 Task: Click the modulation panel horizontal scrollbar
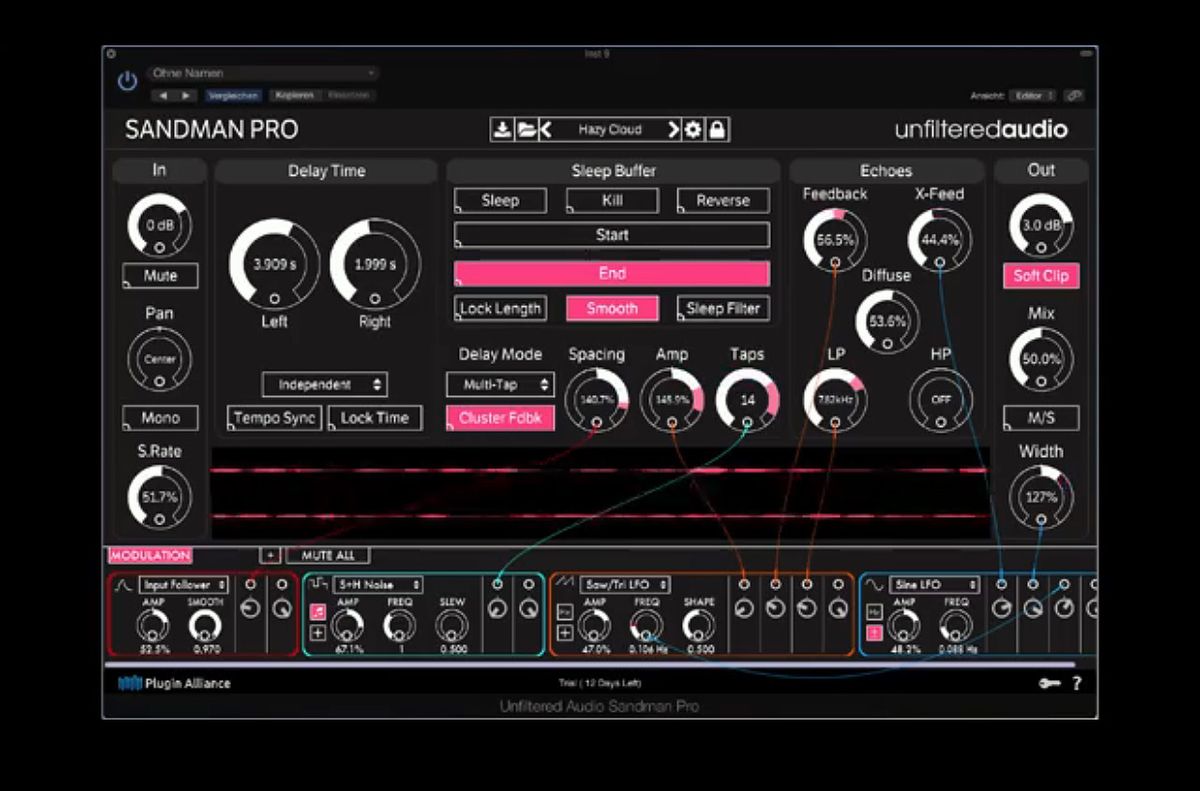pos(590,664)
